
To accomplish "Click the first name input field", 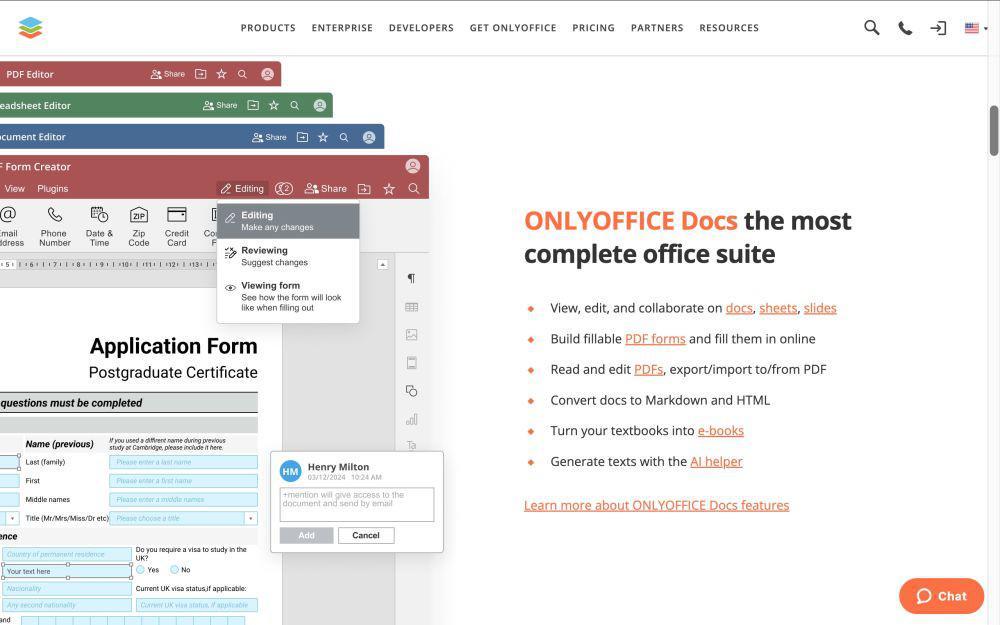I will (x=183, y=481).
